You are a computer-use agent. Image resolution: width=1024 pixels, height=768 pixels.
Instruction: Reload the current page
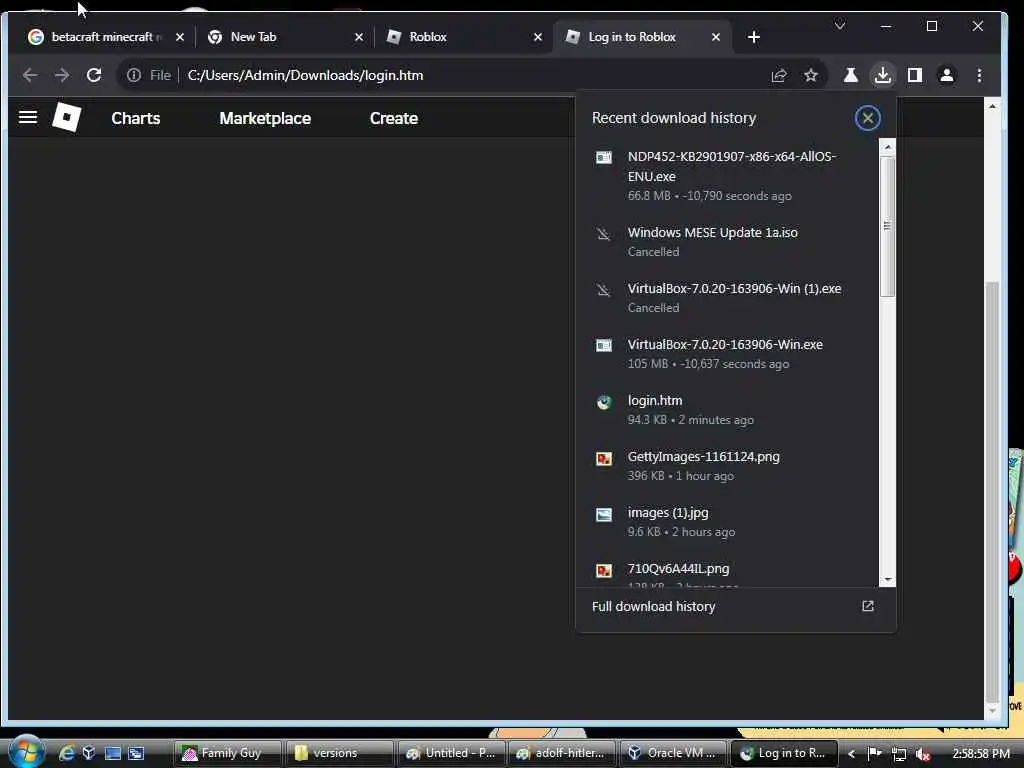(94, 75)
